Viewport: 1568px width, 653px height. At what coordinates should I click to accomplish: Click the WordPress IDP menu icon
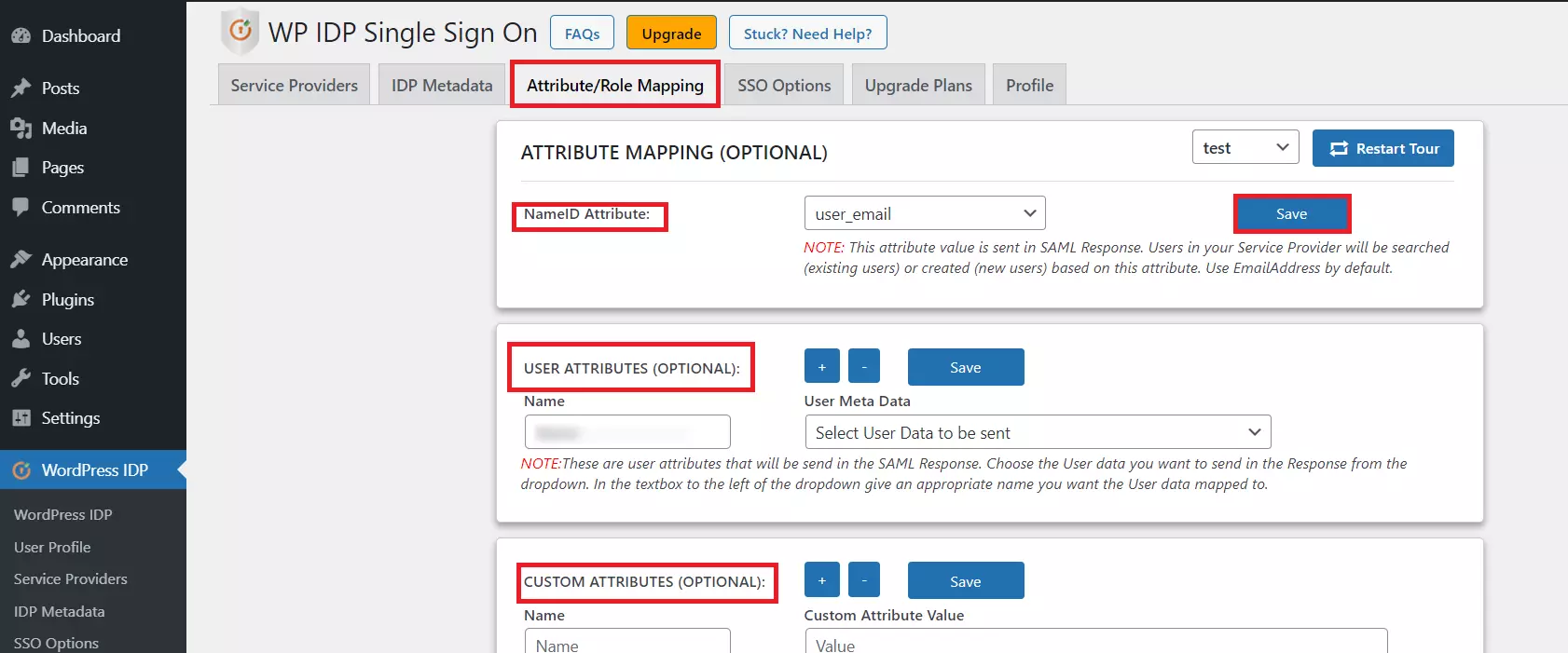(x=21, y=470)
